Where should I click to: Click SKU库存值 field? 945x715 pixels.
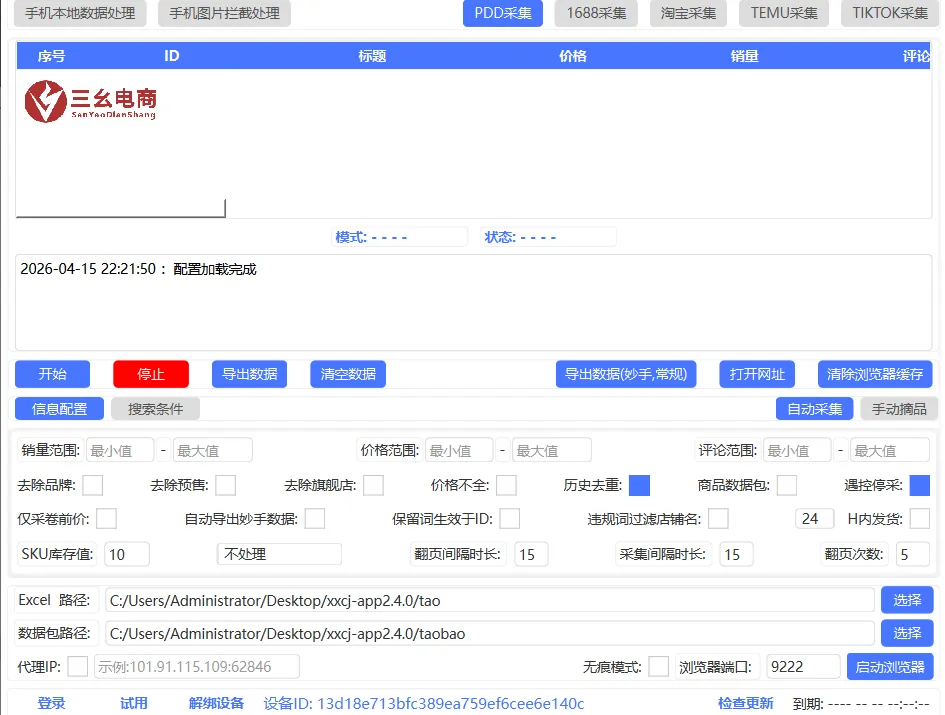click(x=127, y=554)
